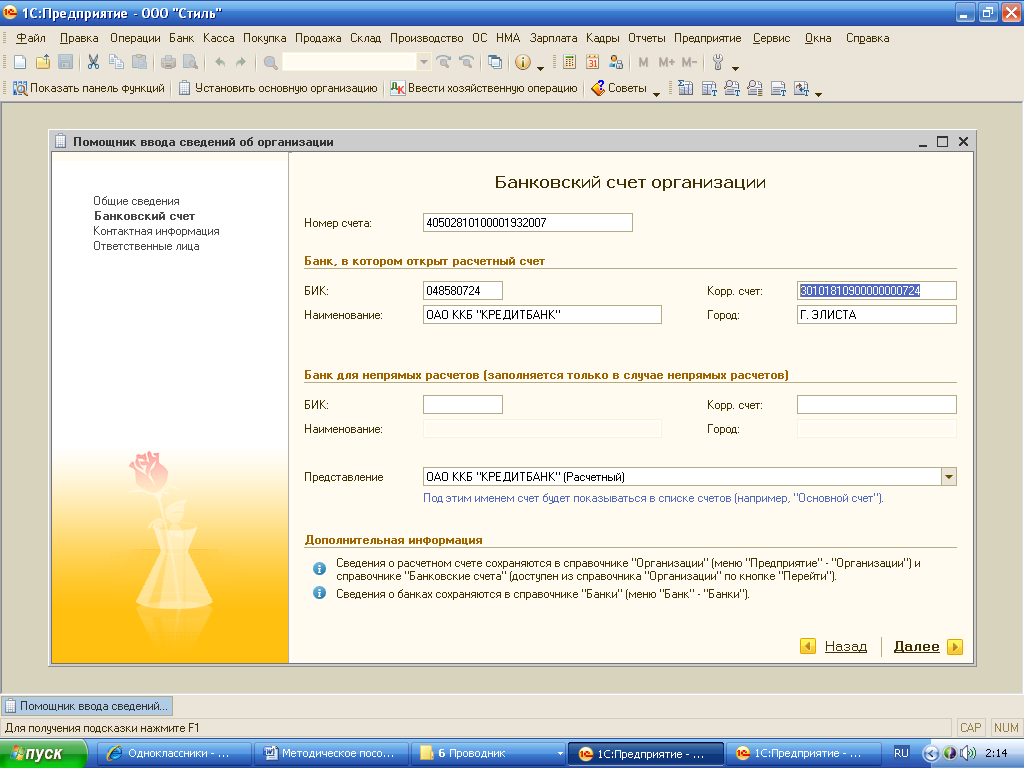This screenshot has width=1024, height=768.
Task: Open the Предприятие menu
Action: [707, 38]
